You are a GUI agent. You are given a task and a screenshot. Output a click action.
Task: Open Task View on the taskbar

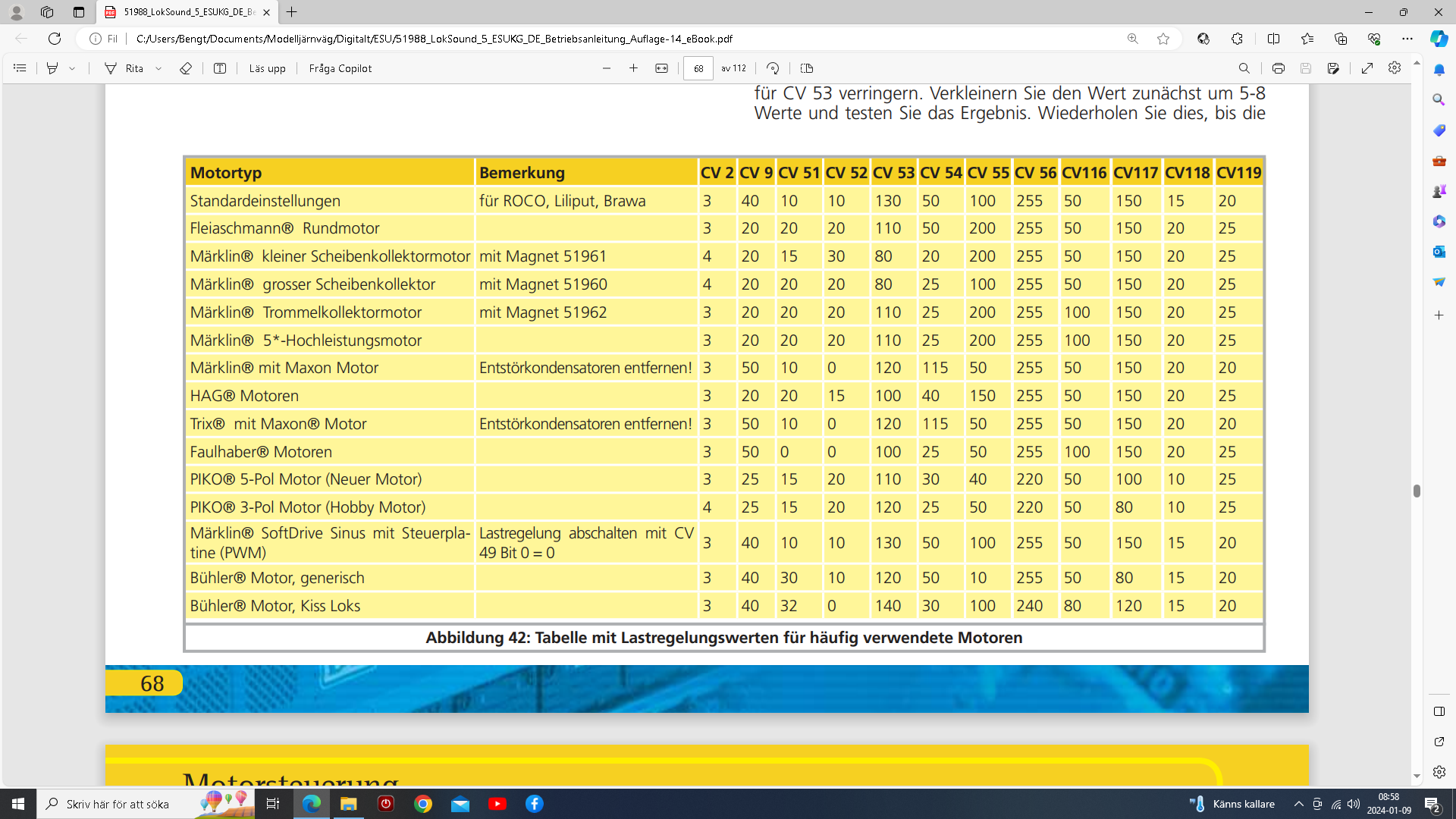click(273, 804)
